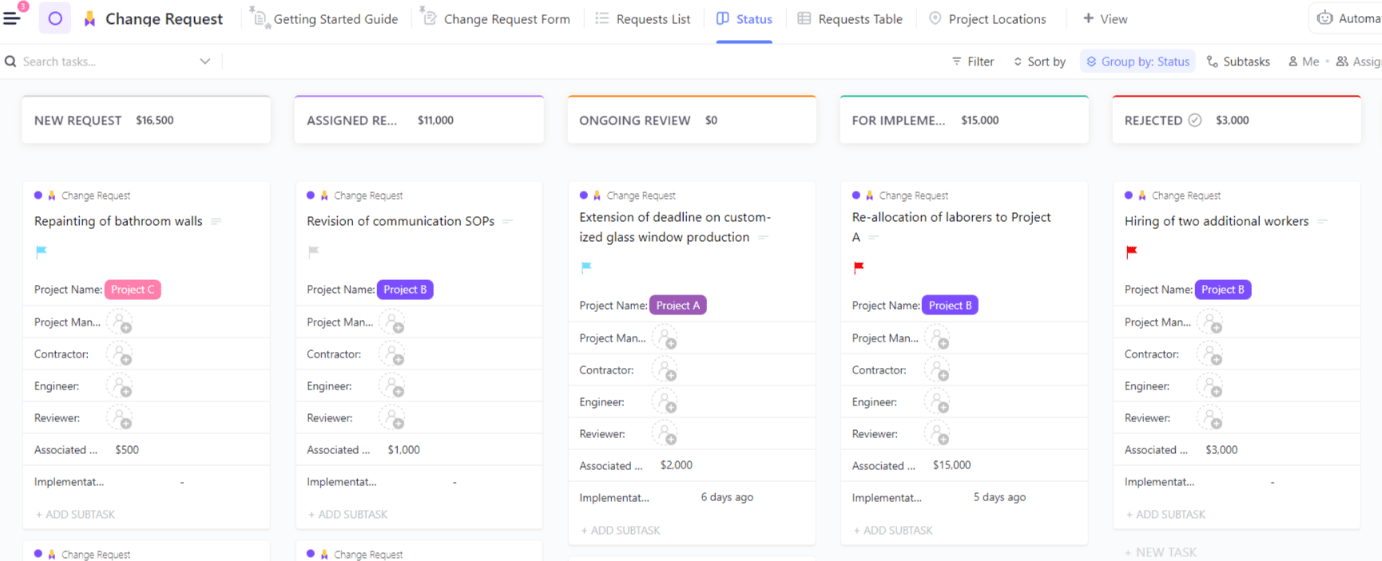Toggle the Me filter

[x=1304, y=62]
